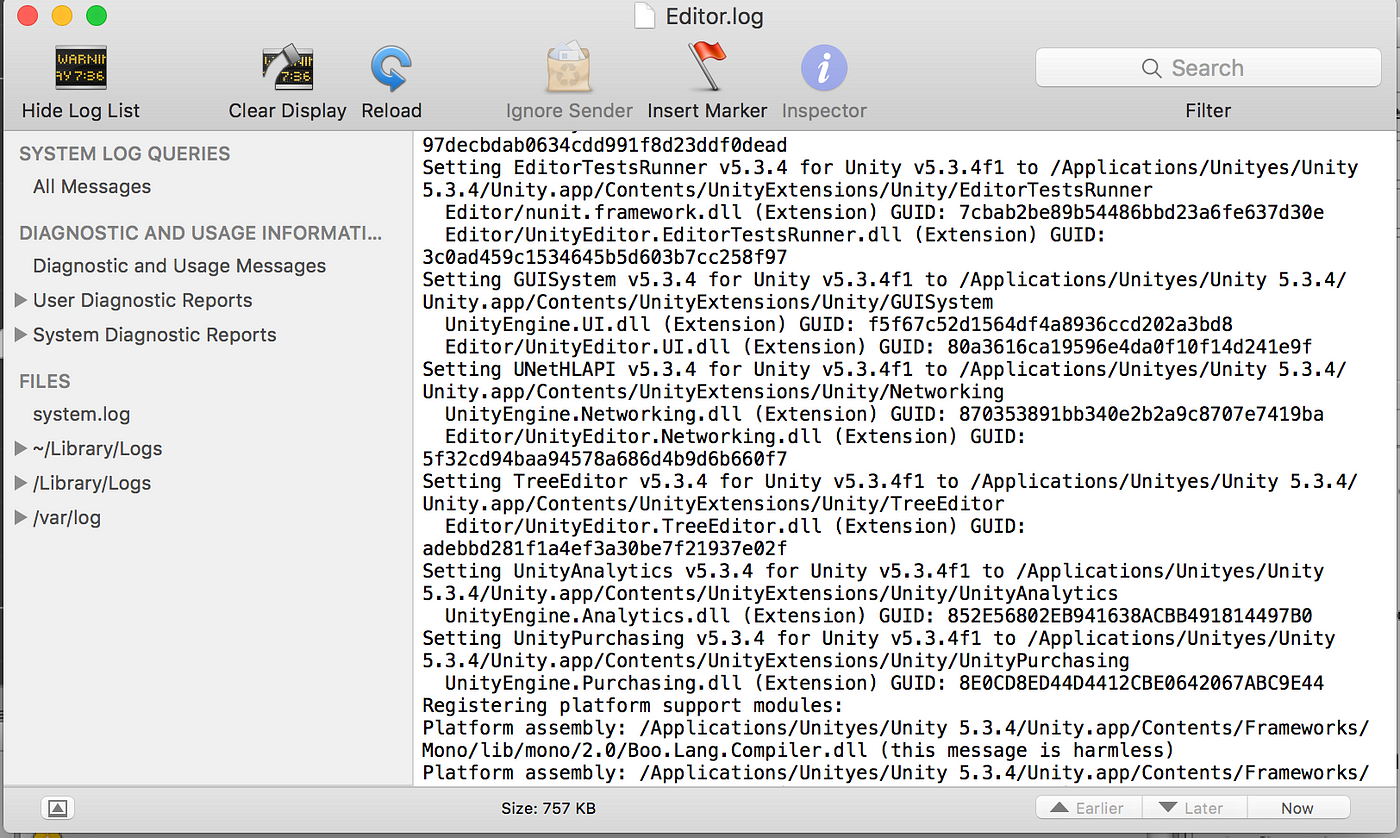Reload the log with the blue arrow icon
The height and width of the screenshot is (838, 1400).
pos(391,69)
